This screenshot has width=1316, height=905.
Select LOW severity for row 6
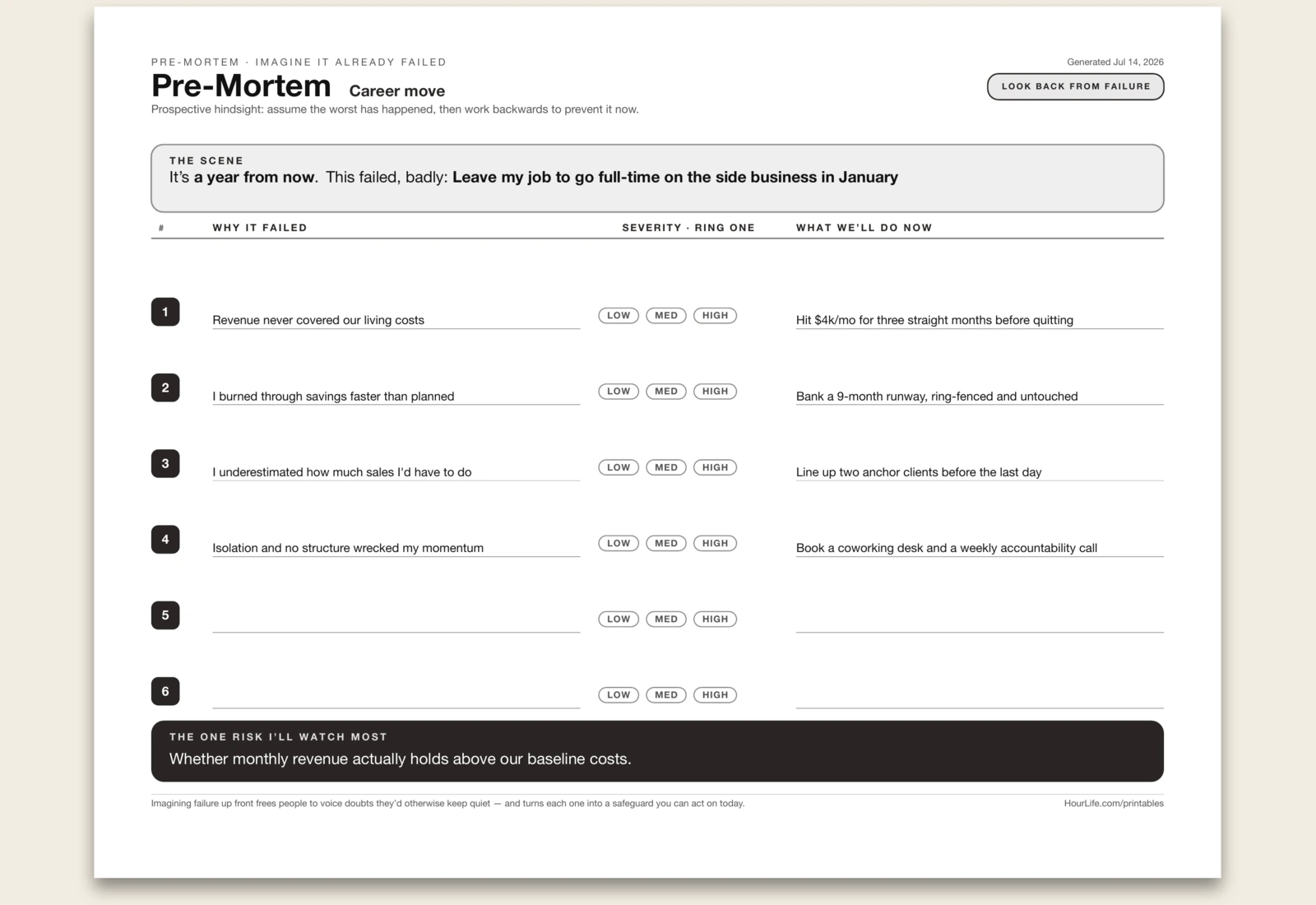(619, 695)
